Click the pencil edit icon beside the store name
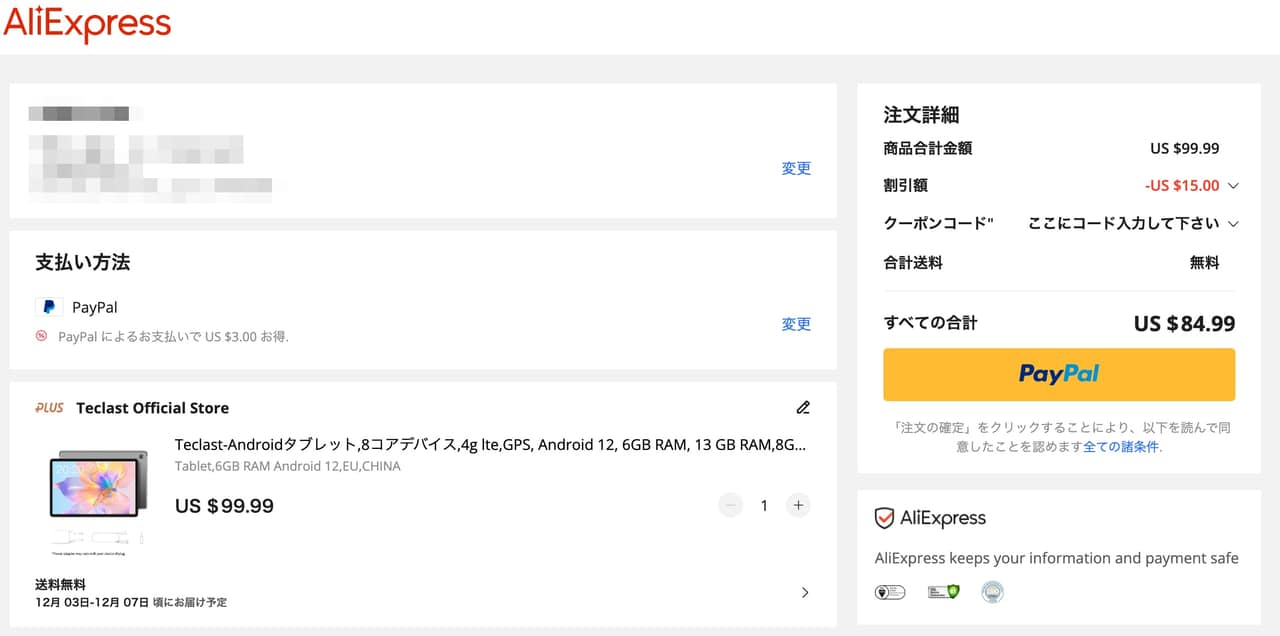The image size is (1280, 636). click(x=803, y=407)
